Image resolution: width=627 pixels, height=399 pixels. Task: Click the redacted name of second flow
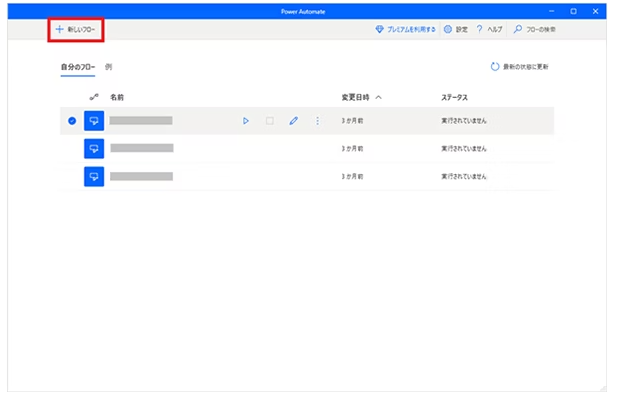(142, 148)
